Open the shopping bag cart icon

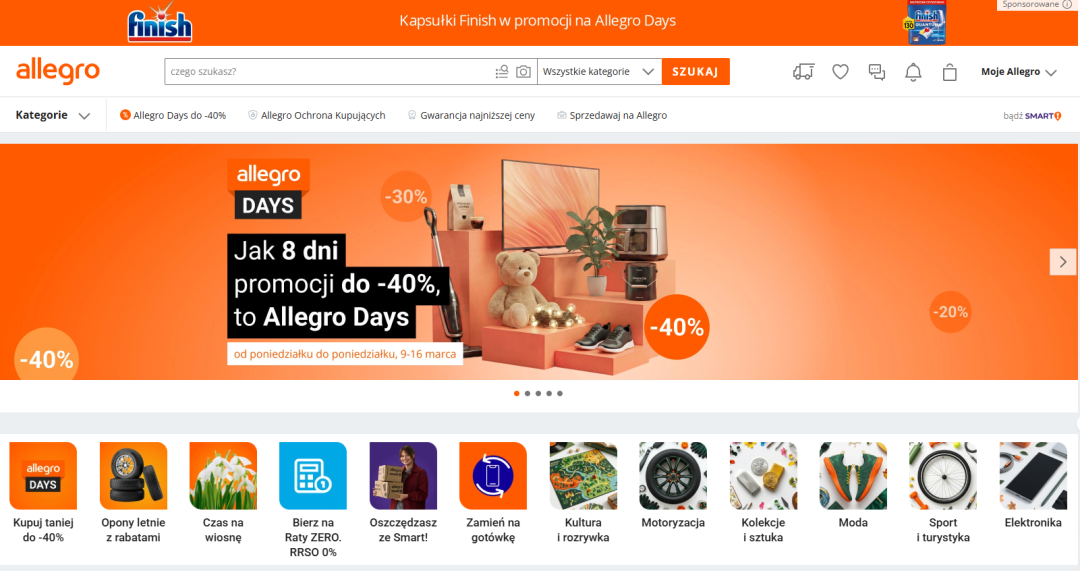(950, 72)
